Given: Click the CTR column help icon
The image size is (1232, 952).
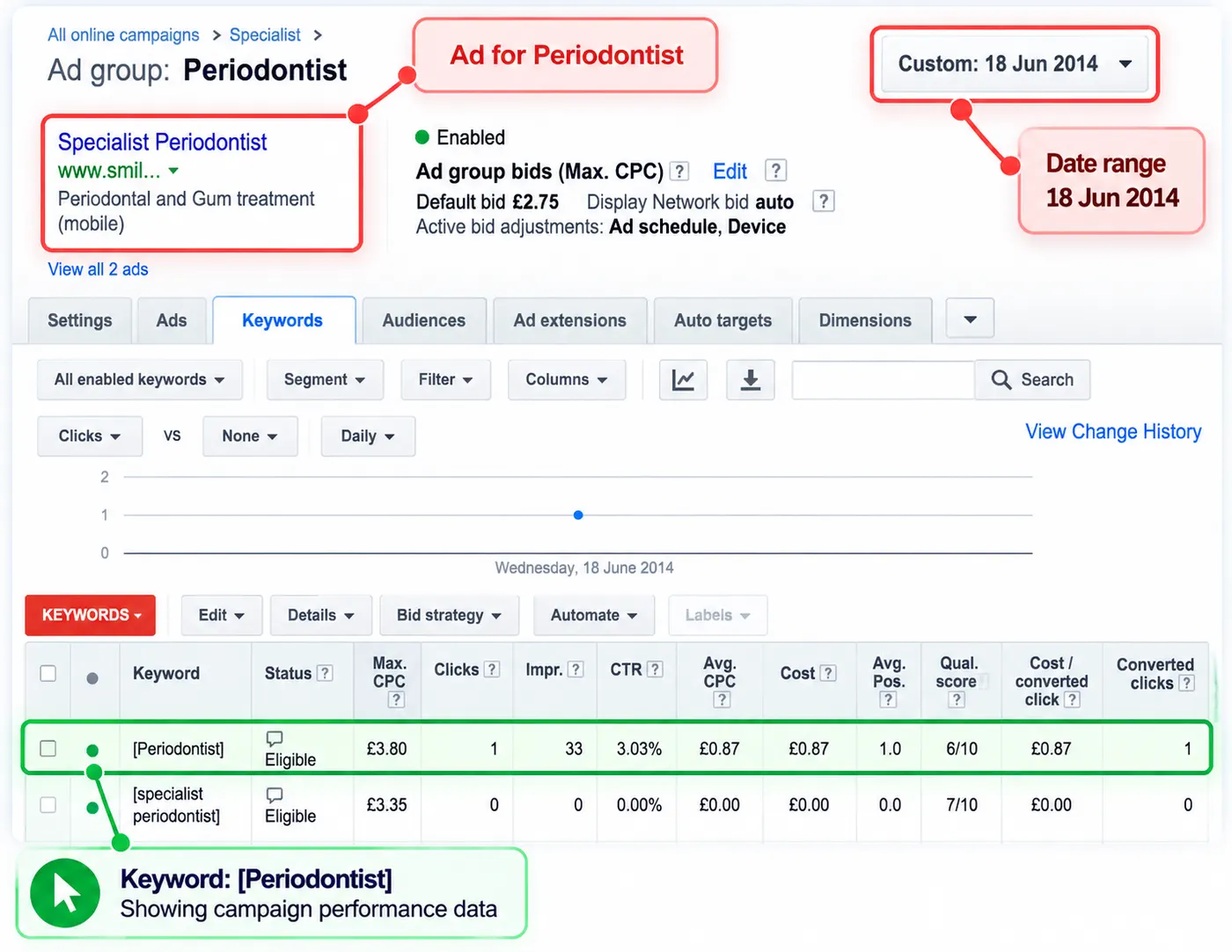Looking at the screenshot, I should tap(655, 670).
